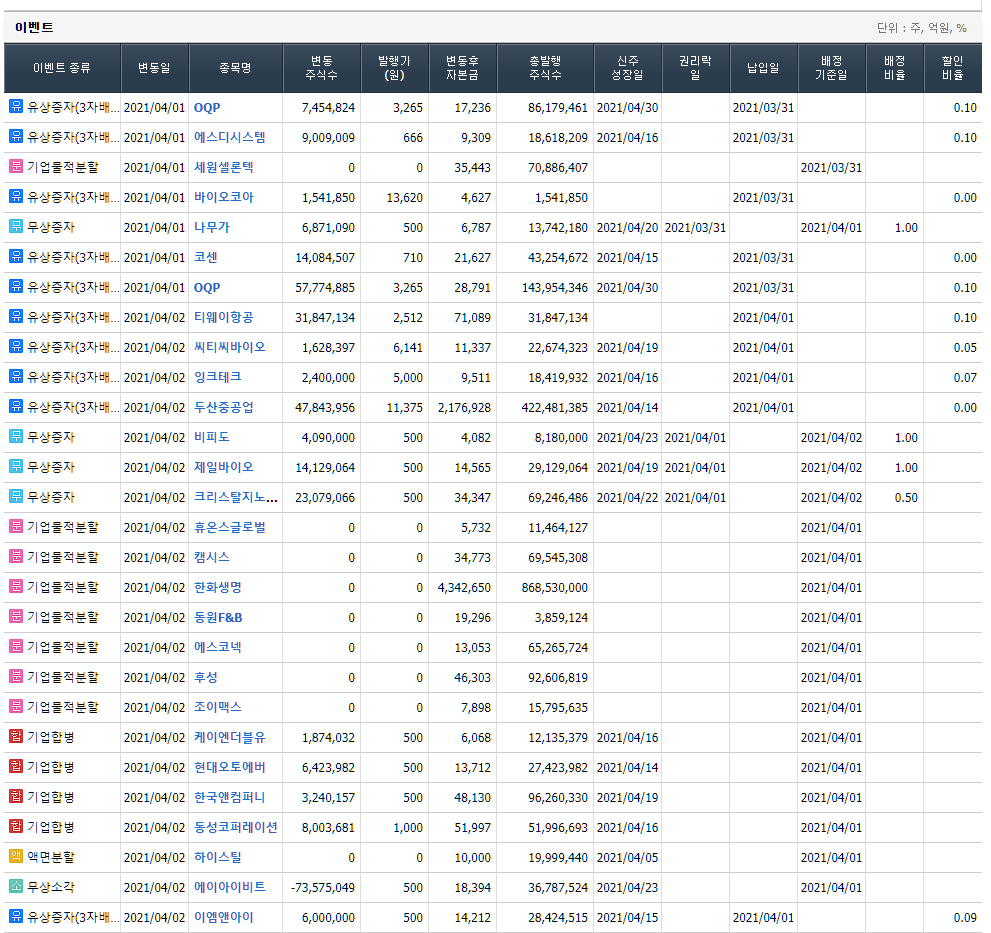Click the 분 icon in 동원F&B row
Screen dimensions: 991x933
point(16,616)
